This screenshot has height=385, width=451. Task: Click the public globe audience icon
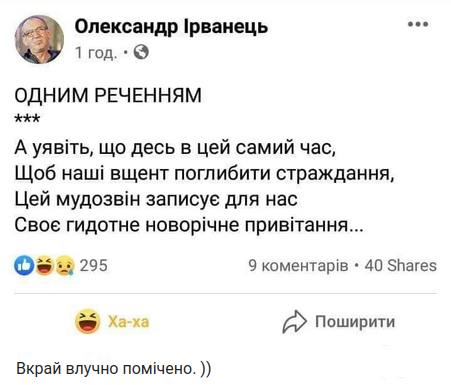pos(141,52)
